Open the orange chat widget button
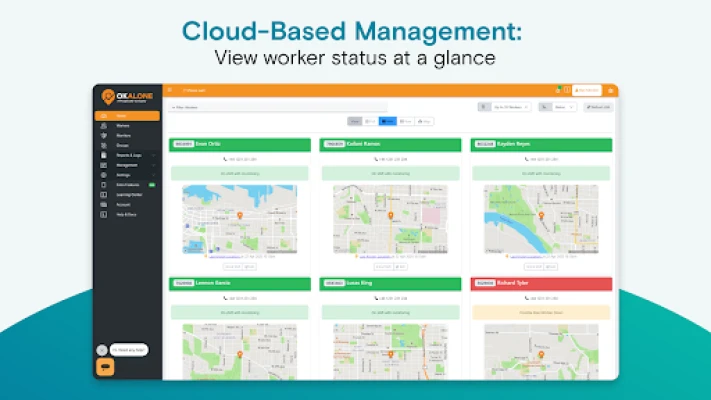711x400 pixels. click(104, 367)
